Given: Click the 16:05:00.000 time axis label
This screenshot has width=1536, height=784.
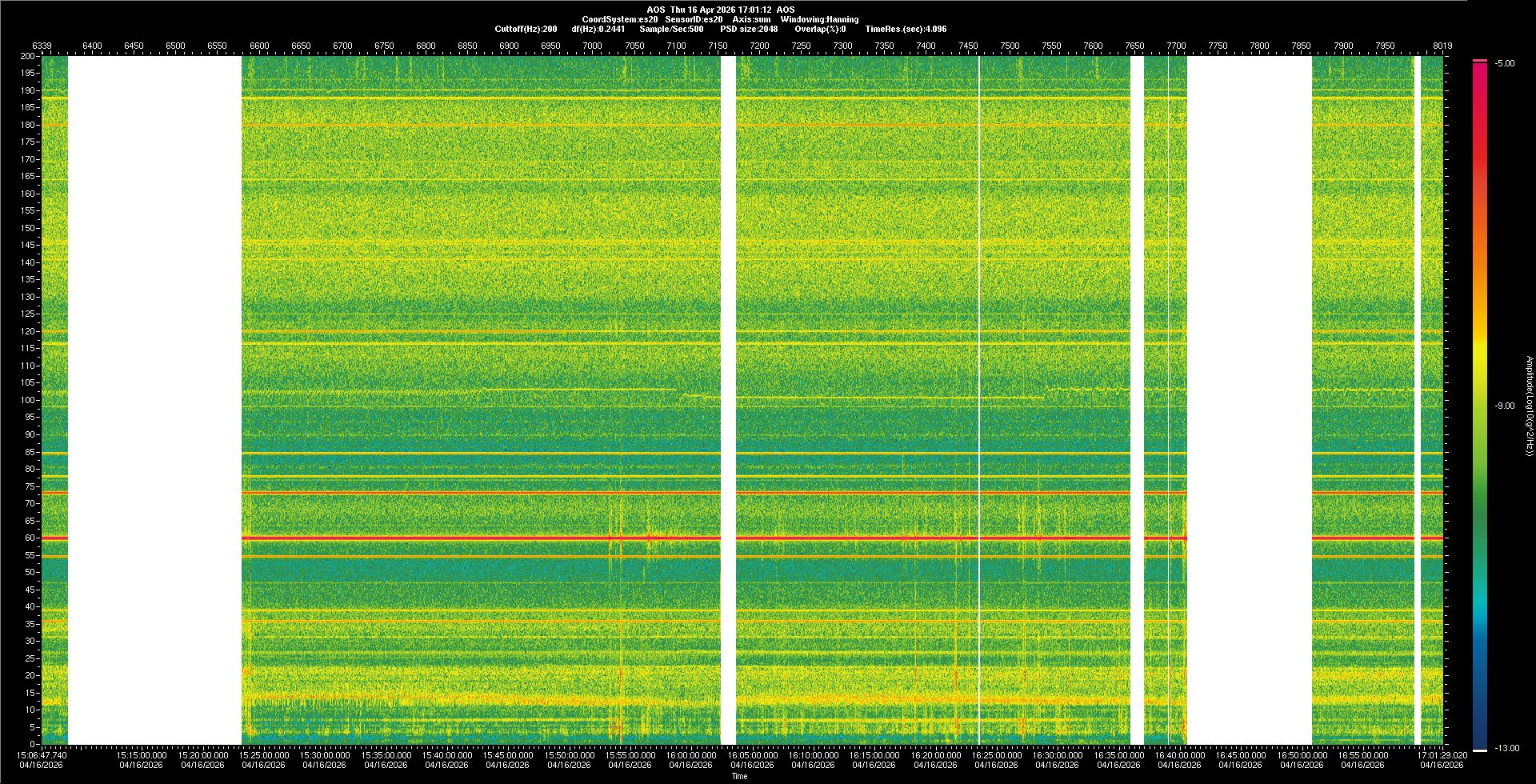Looking at the screenshot, I should [752, 754].
